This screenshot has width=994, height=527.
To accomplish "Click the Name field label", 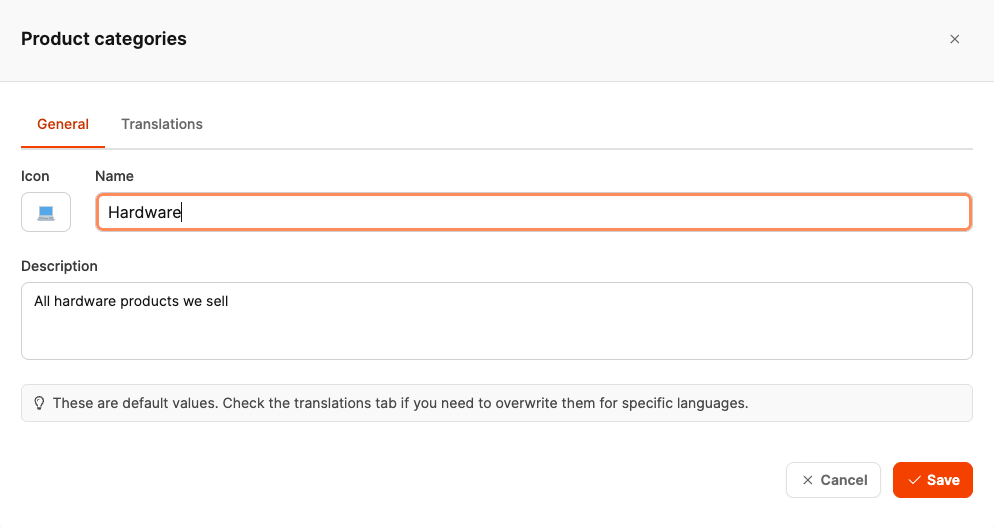I will click(114, 176).
